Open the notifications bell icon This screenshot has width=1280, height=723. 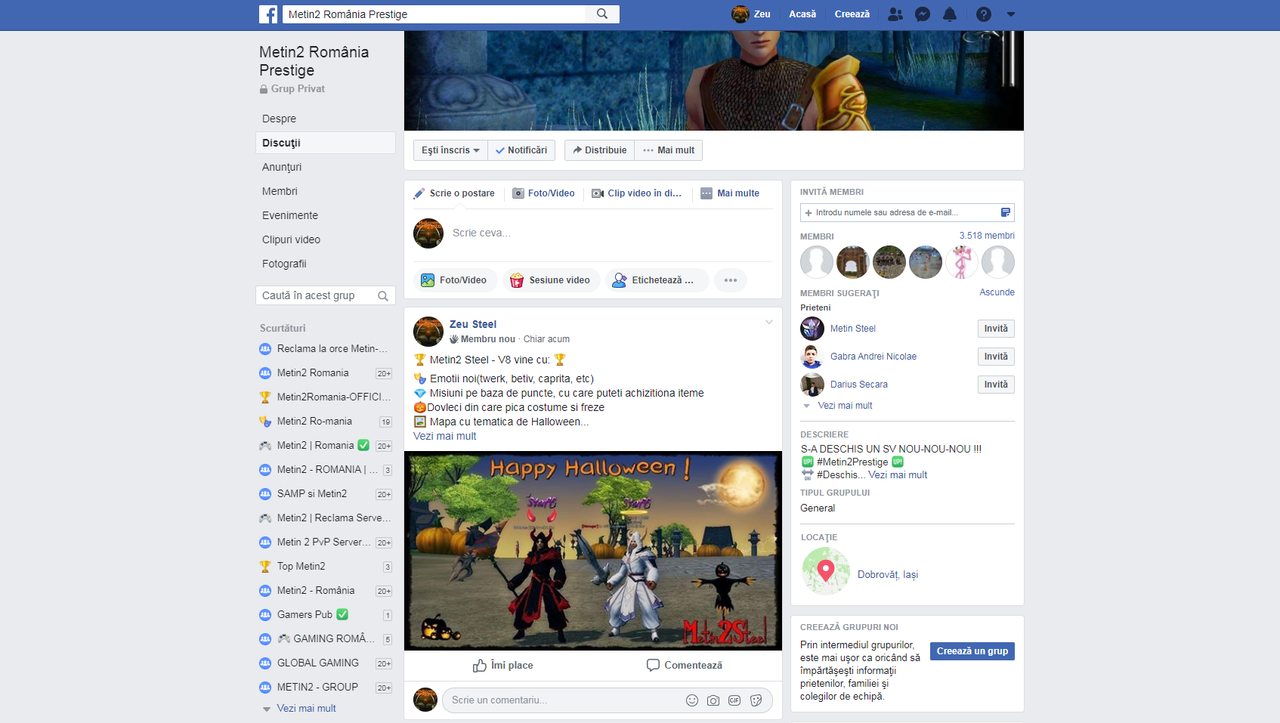951,14
